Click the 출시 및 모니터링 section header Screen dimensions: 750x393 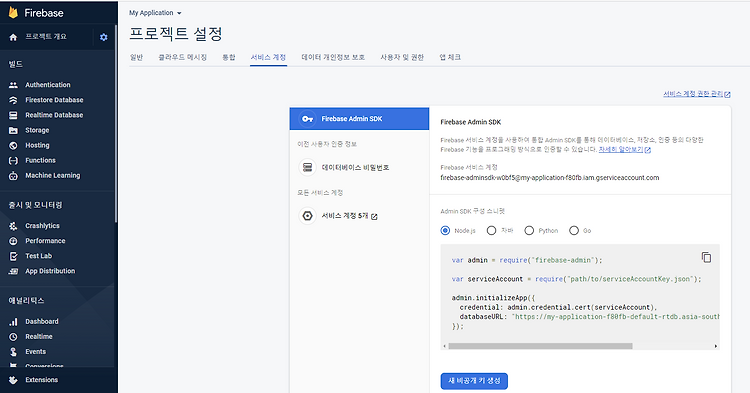tap(35, 205)
